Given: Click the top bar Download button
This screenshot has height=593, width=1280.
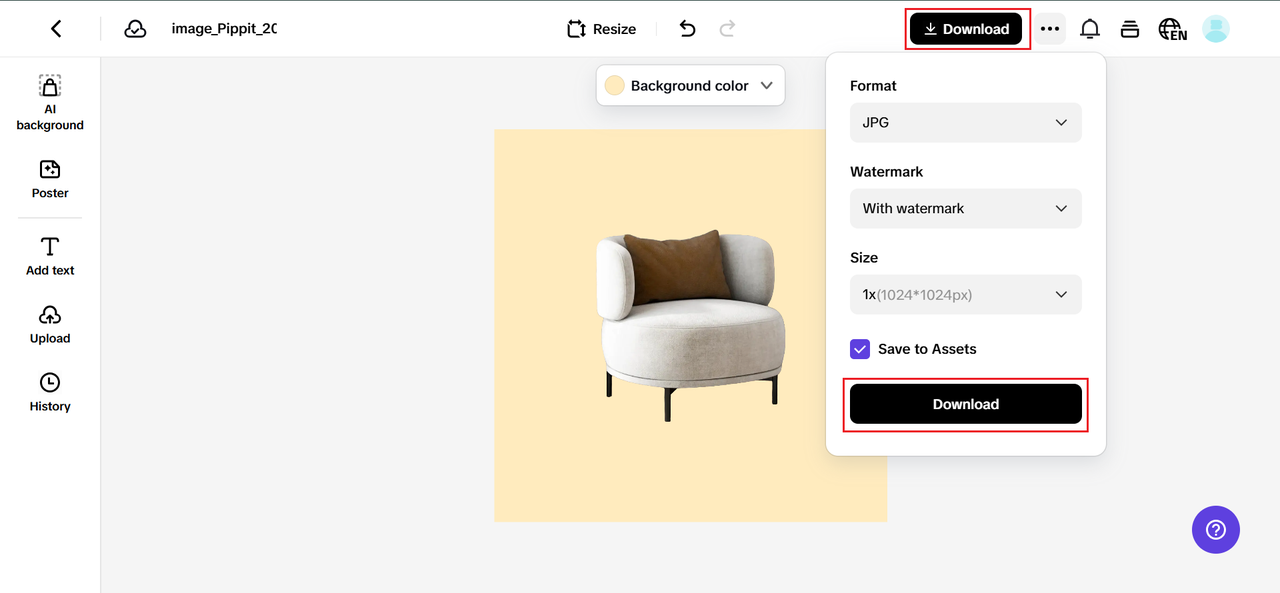Looking at the screenshot, I should [966, 29].
